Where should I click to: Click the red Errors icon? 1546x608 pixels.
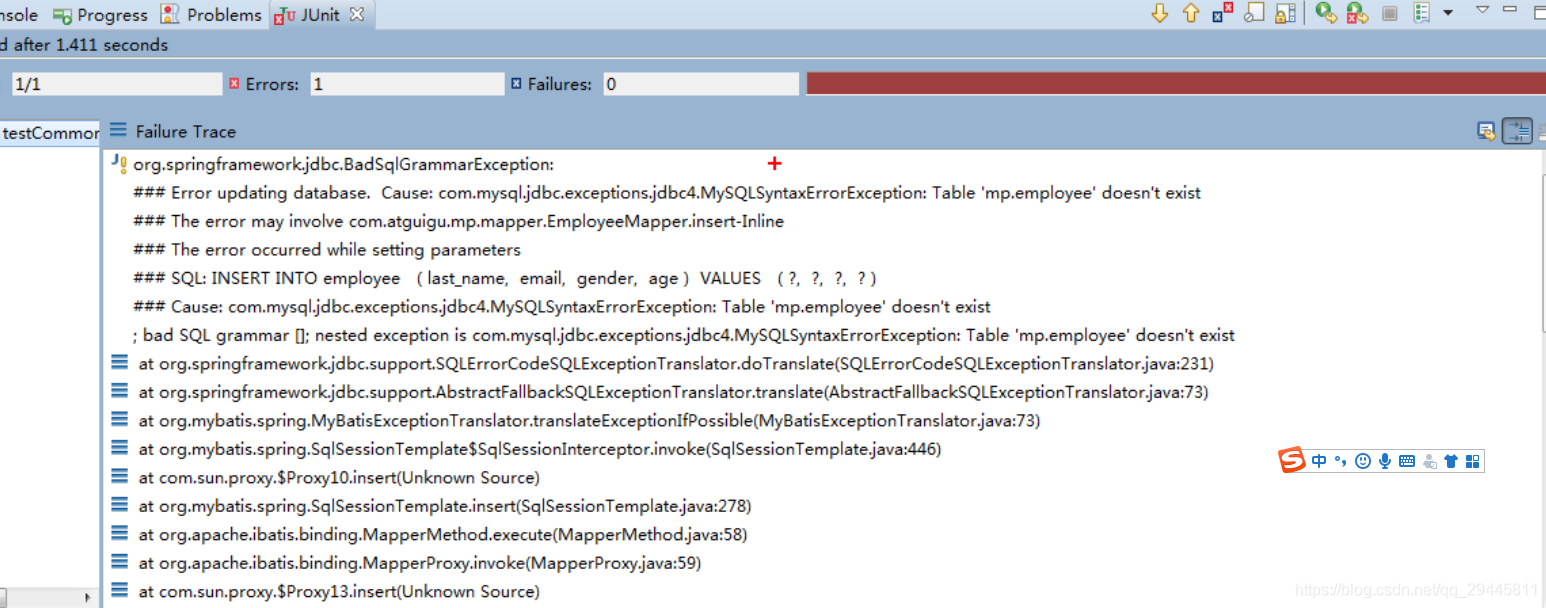click(235, 84)
